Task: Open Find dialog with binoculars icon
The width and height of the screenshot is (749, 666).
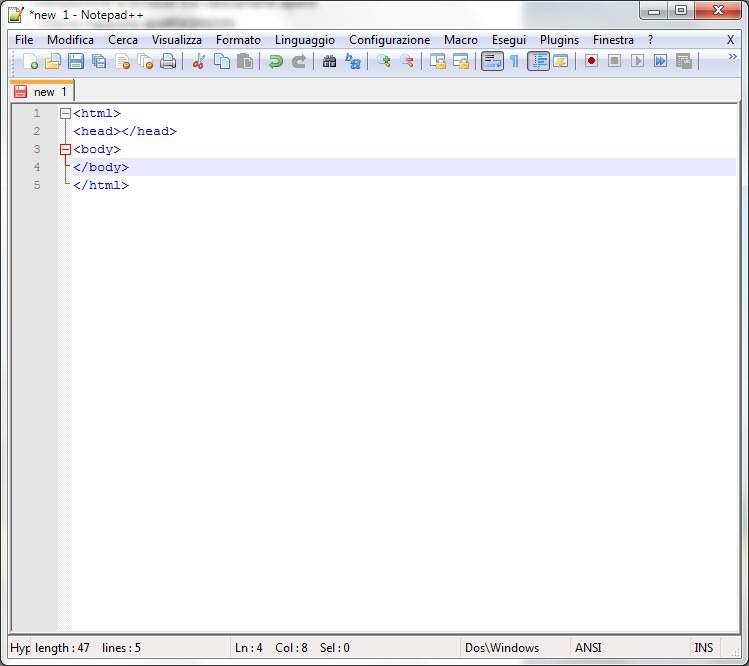Action: pyautogui.click(x=329, y=61)
